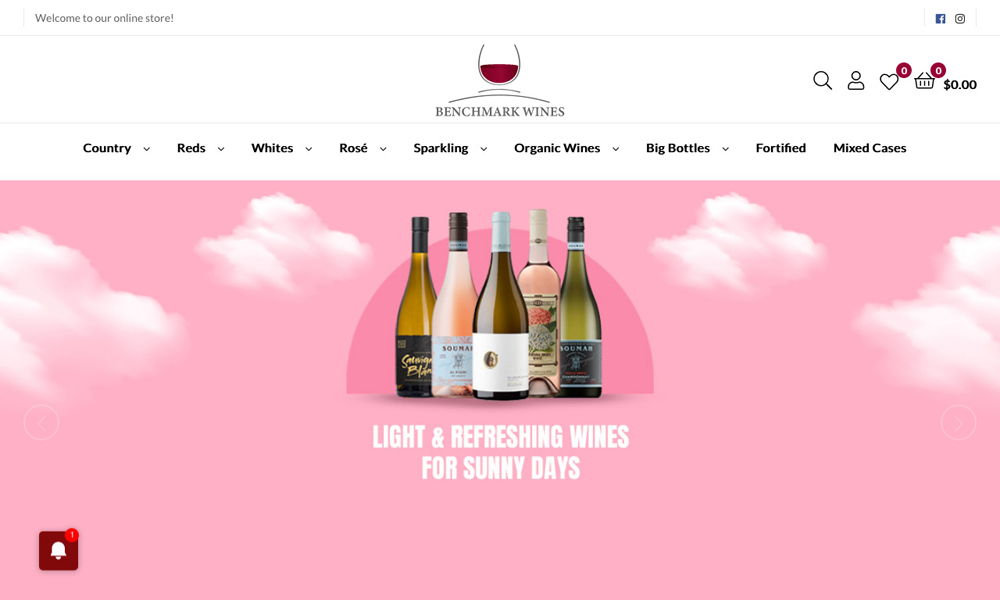Screen dimensions: 1000x600
Task: Expand the Sparkling menu chevron
Action: pyautogui.click(x=484, y=149)
